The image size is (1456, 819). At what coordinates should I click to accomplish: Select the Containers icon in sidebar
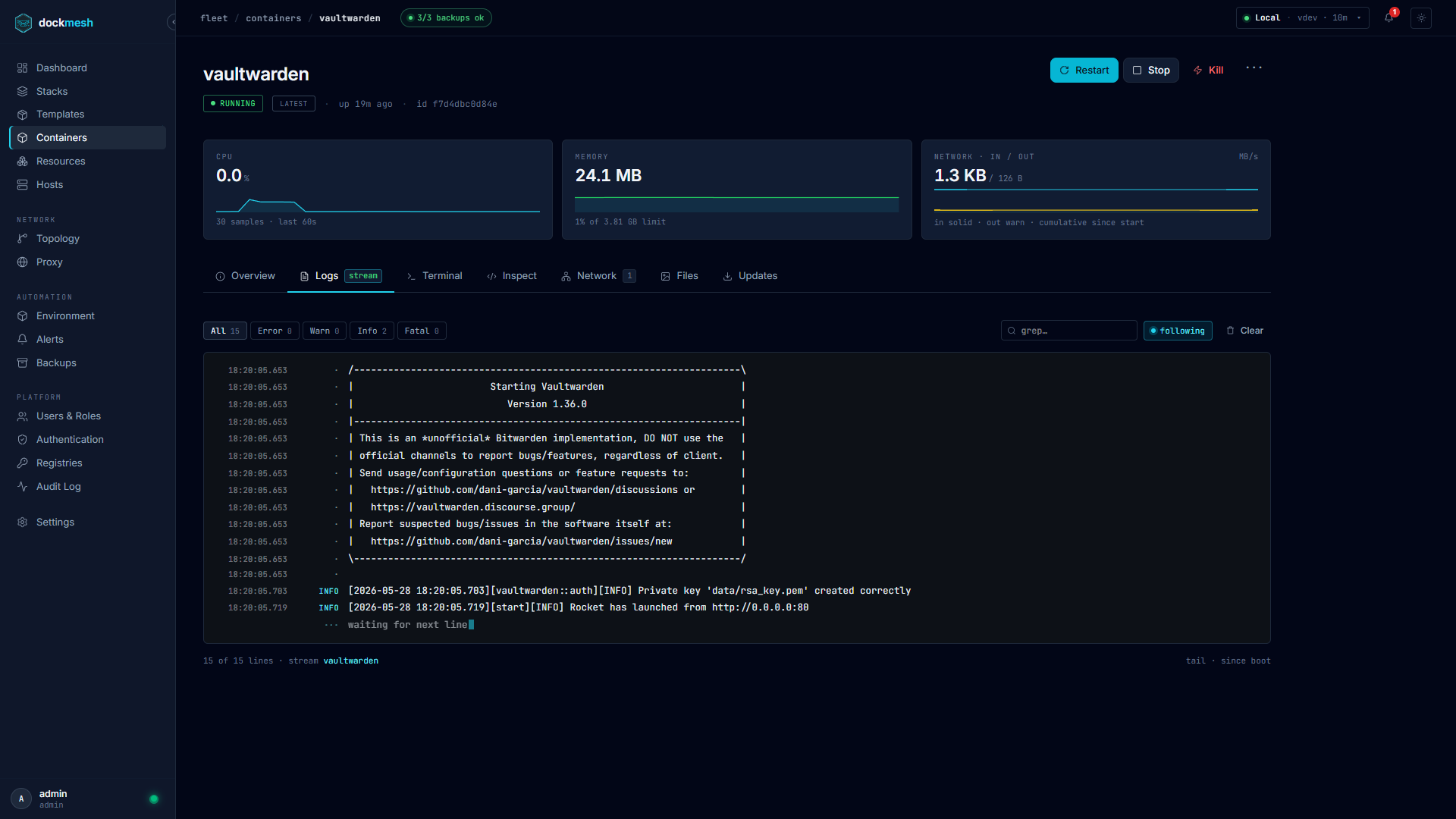(x=23, y=138)
